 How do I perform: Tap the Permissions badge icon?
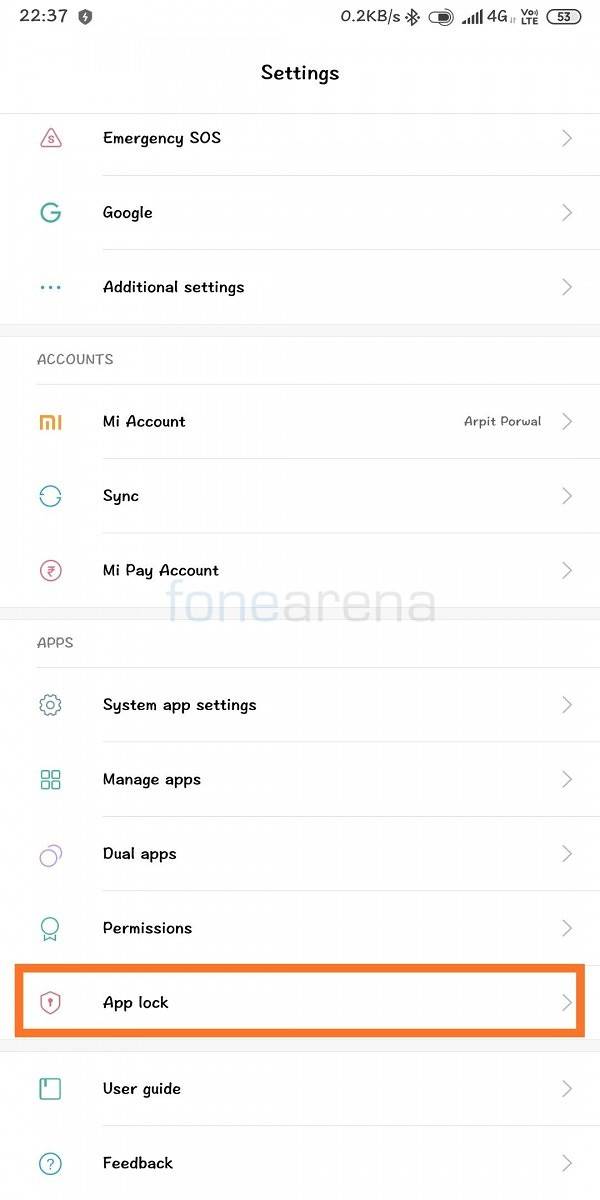coord(50,928)
